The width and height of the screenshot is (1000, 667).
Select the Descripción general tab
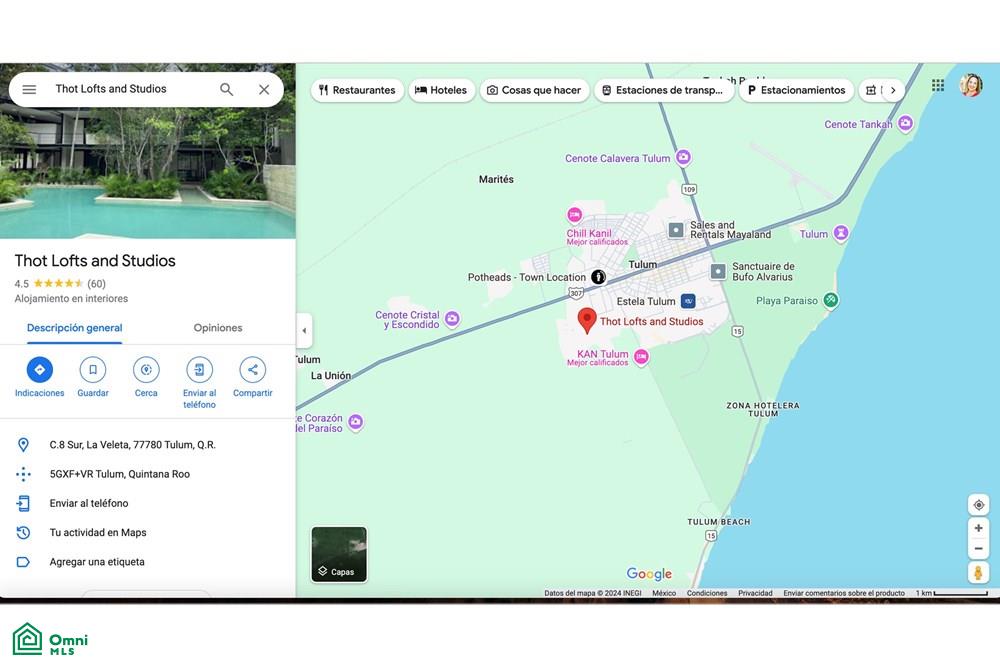[x=75, y=328]
